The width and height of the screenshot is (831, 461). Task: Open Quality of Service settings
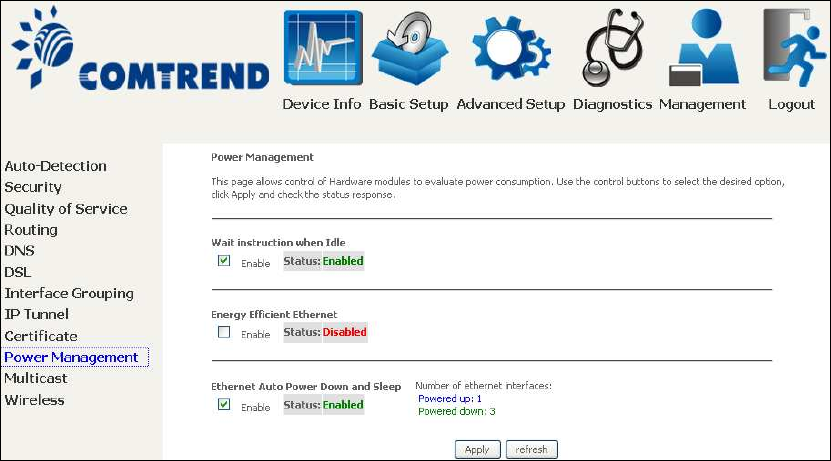point(66,209)
